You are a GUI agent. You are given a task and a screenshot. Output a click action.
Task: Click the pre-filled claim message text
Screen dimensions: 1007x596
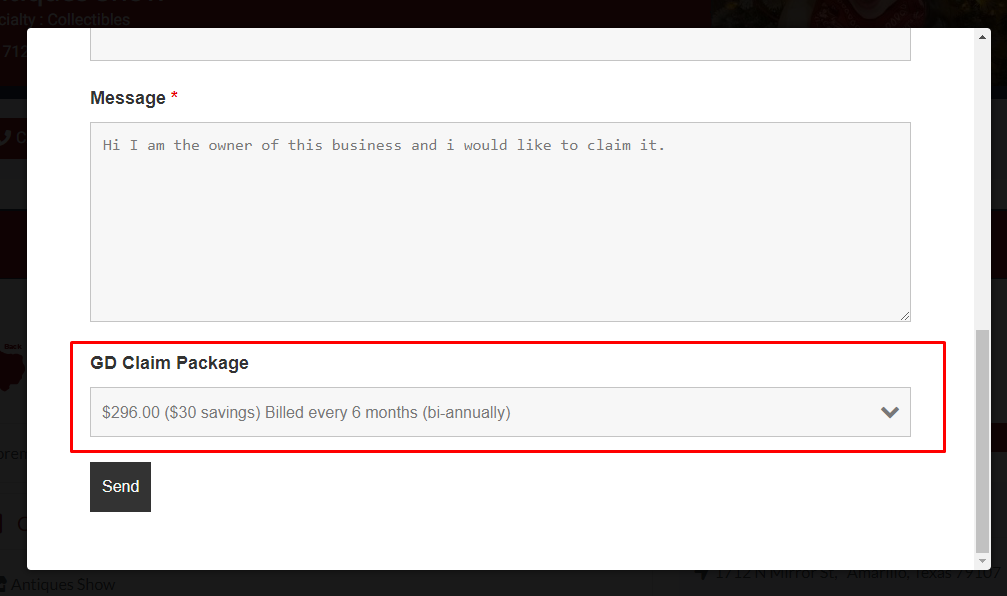click(x=384, y=146)
